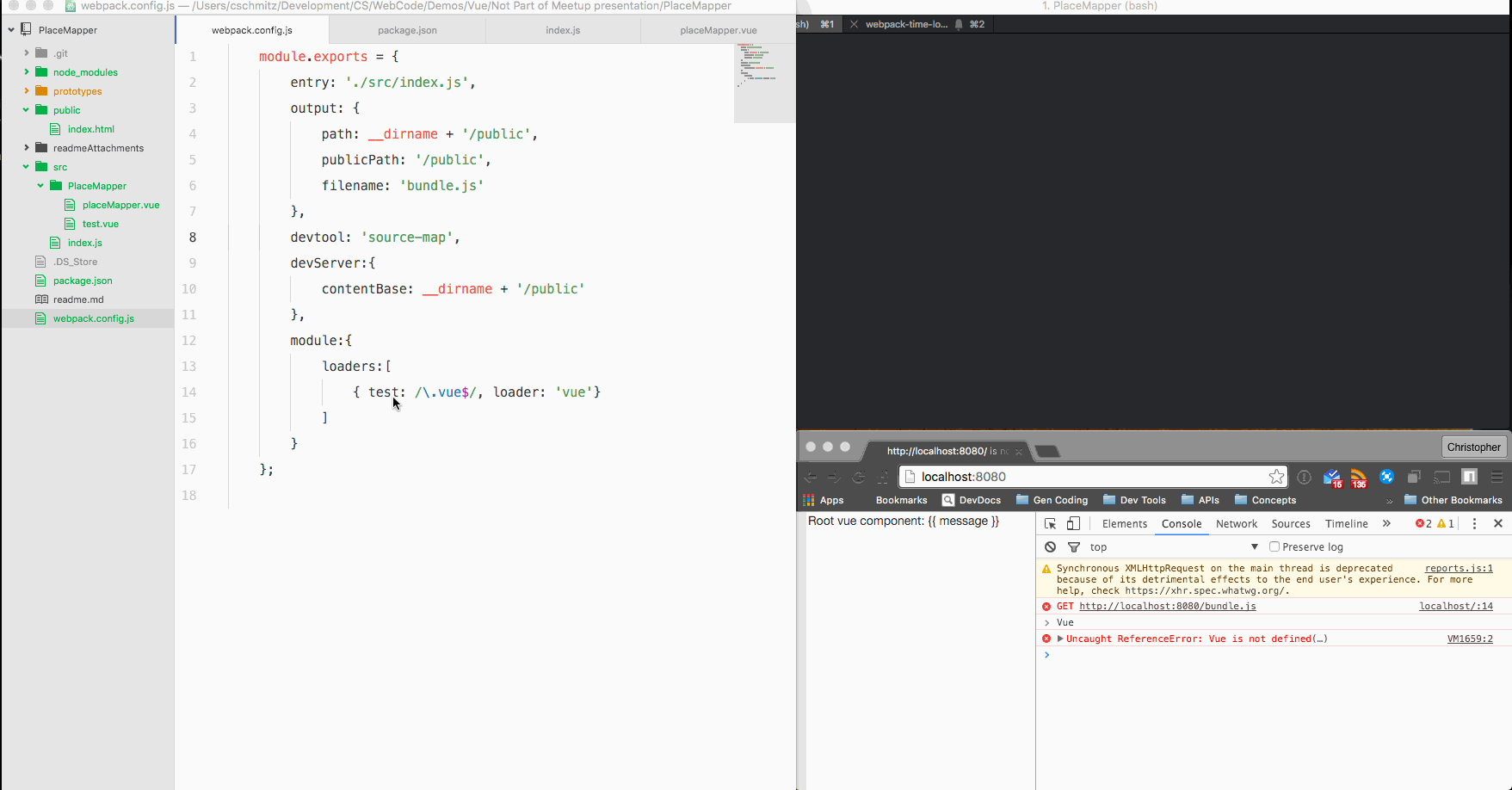Open the Timeline tab in DevTools
This screenshot has width=1512, height=790.
1347,523
